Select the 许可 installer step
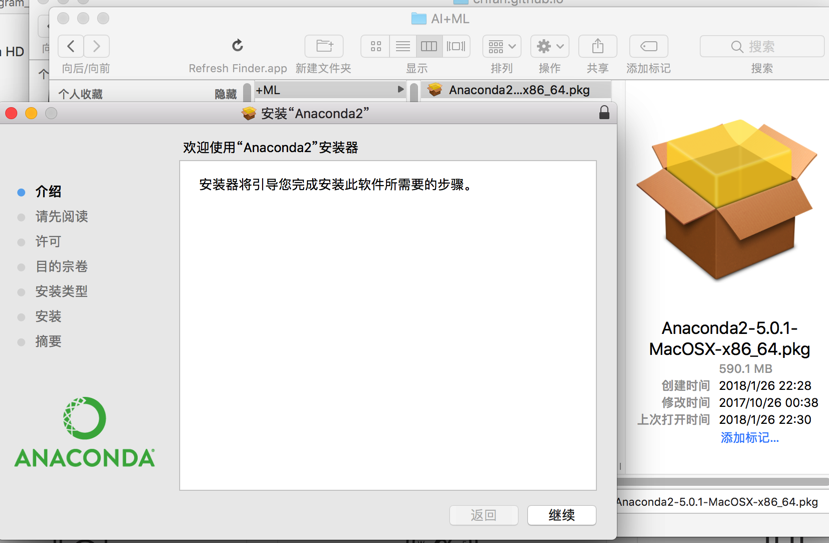 (48, 242)
